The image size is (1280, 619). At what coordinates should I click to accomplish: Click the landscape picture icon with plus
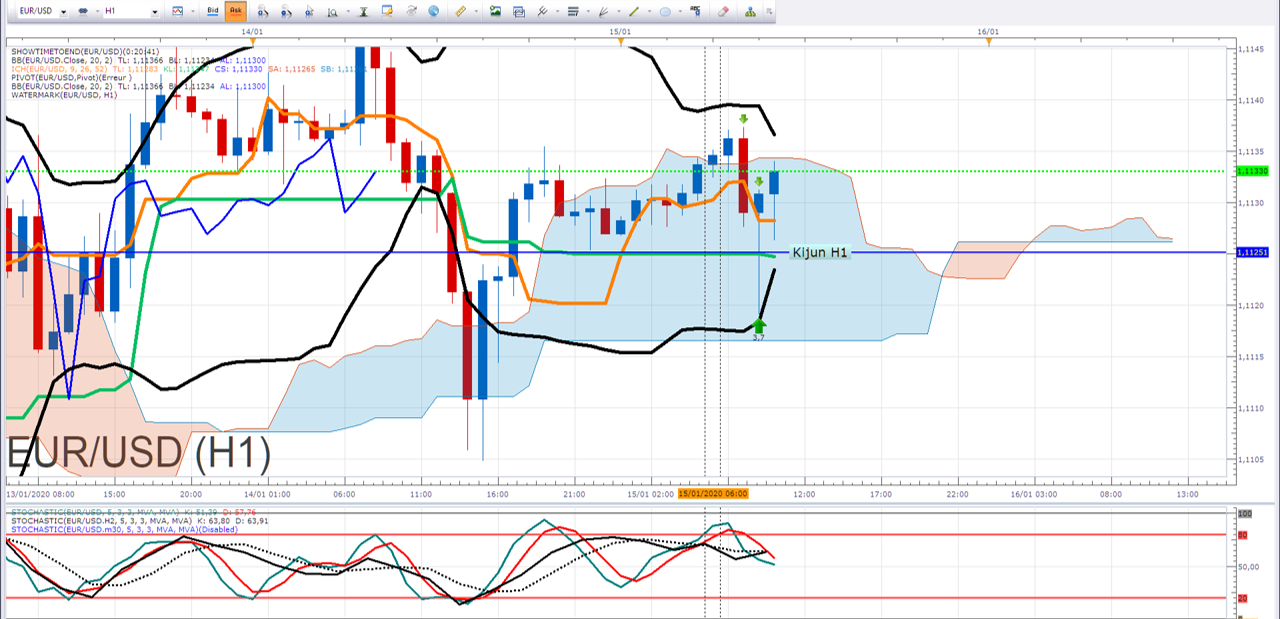495,11
